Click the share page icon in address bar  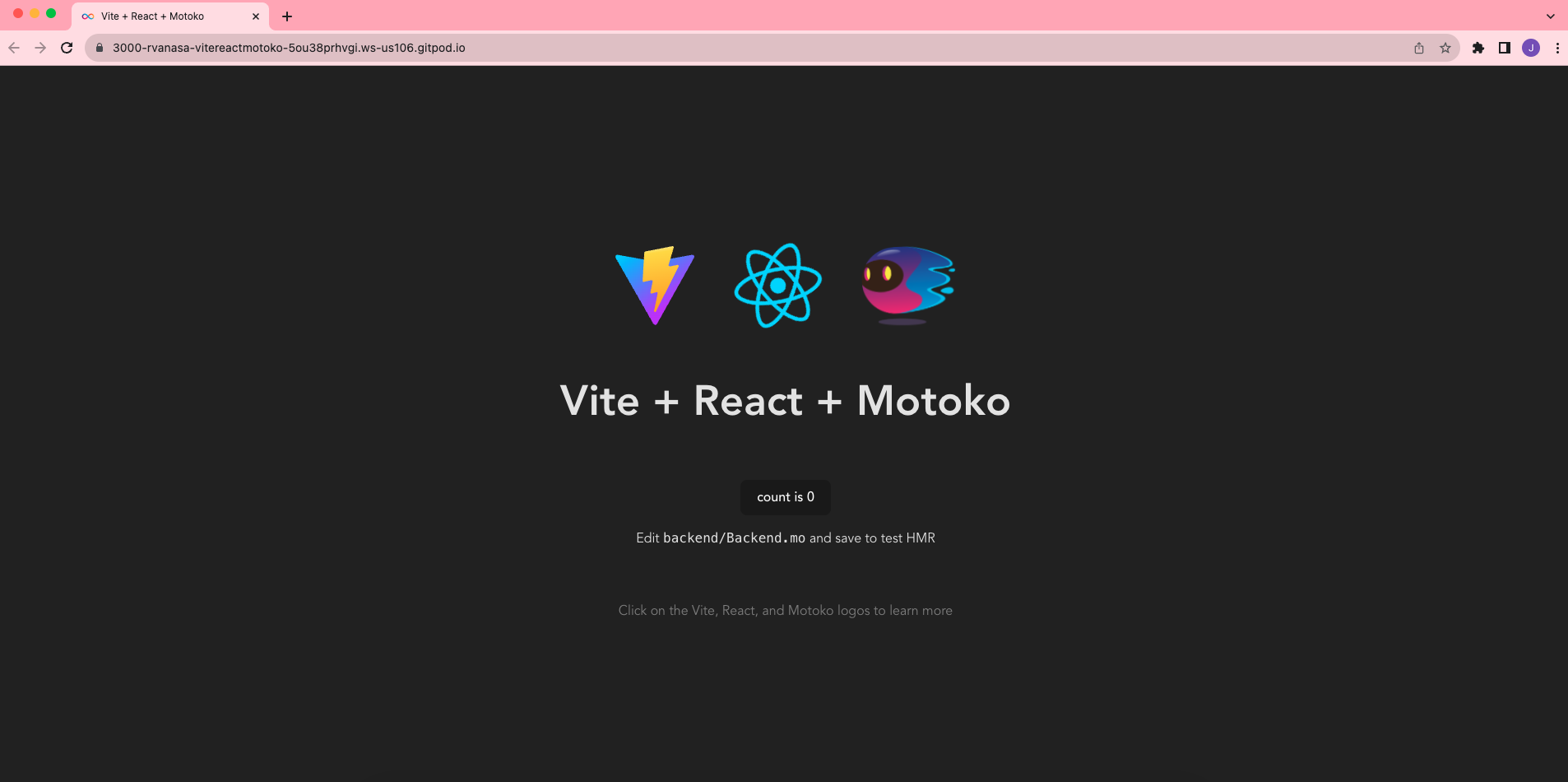1419,48
